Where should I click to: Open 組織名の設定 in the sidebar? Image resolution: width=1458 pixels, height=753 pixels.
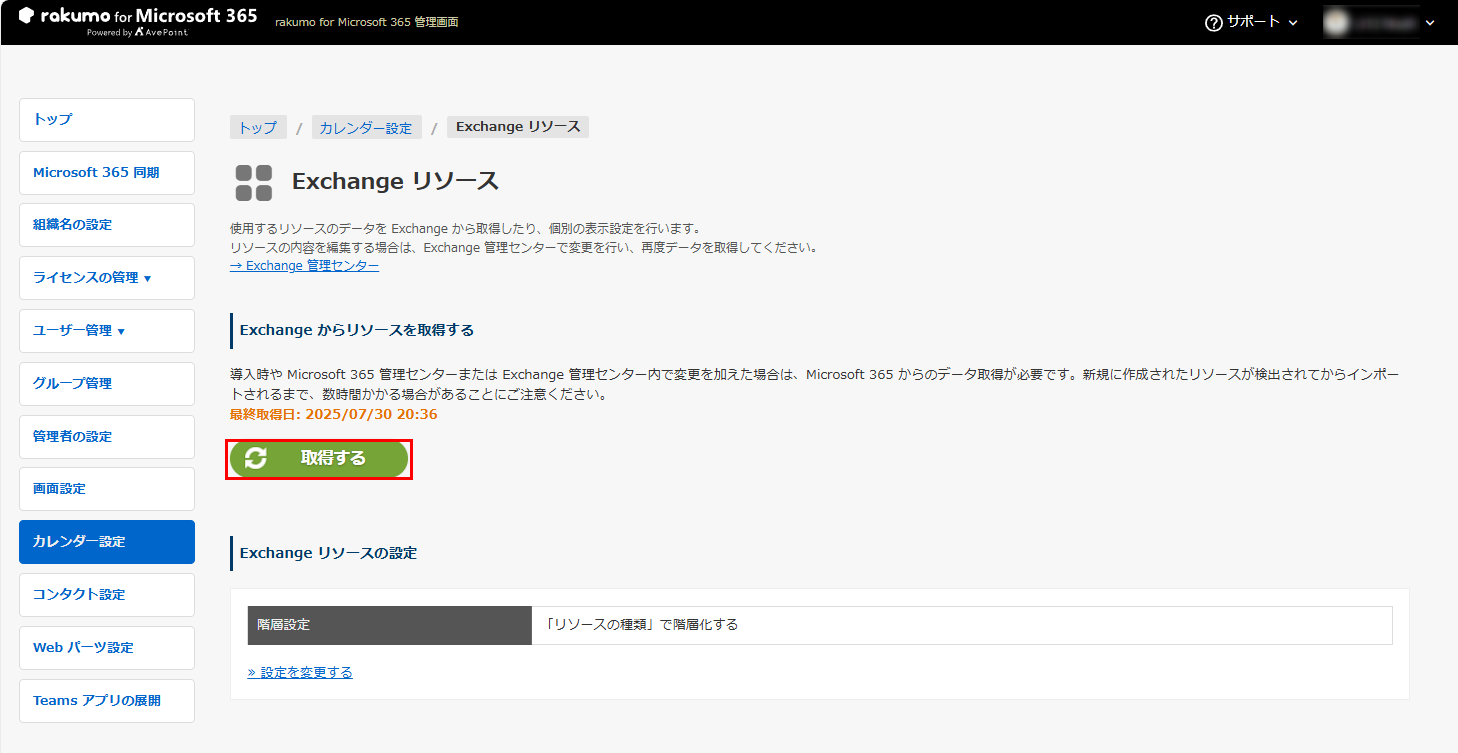(107, 225)
